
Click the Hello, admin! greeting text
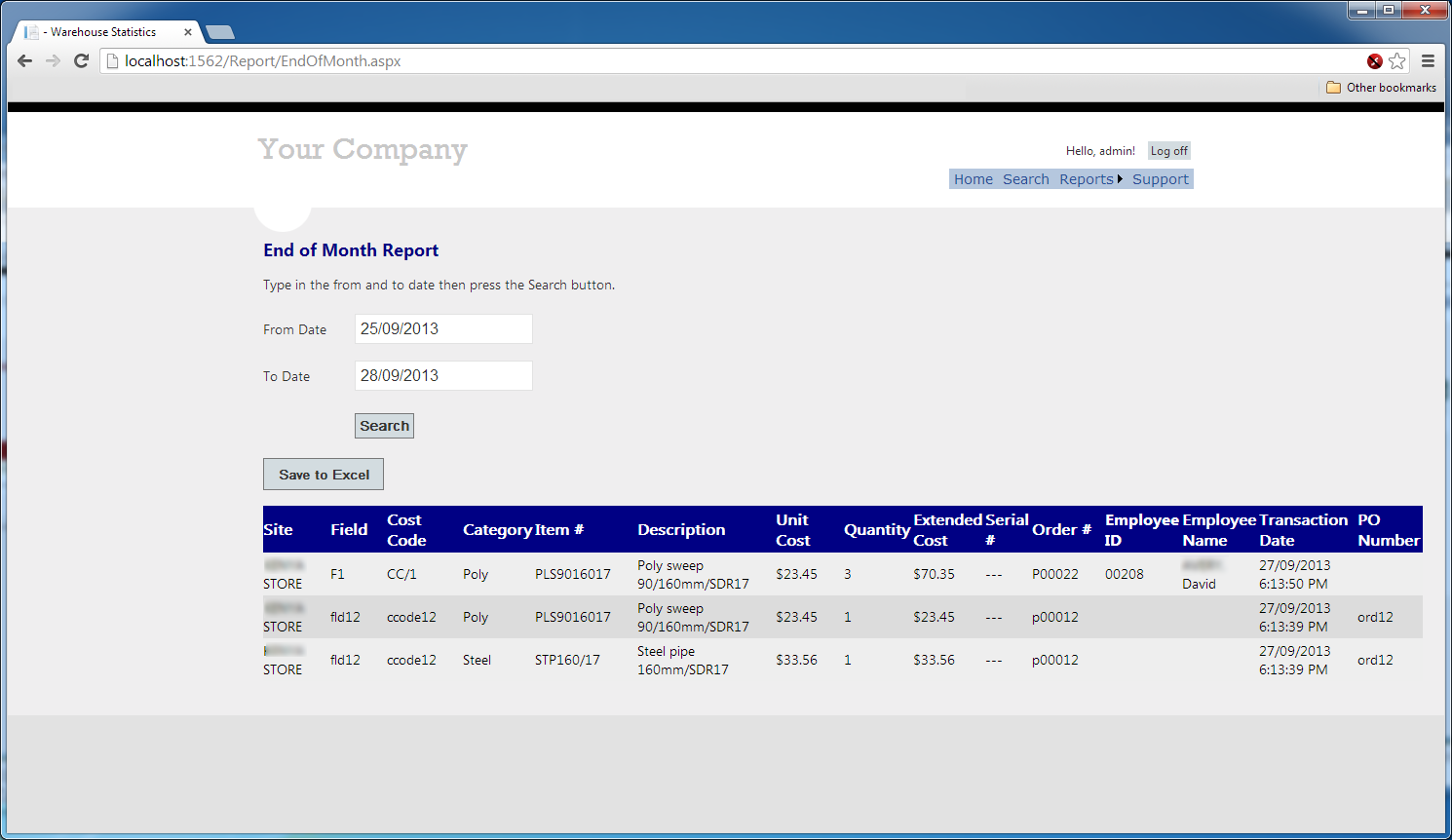click(x=1100, y=151)
